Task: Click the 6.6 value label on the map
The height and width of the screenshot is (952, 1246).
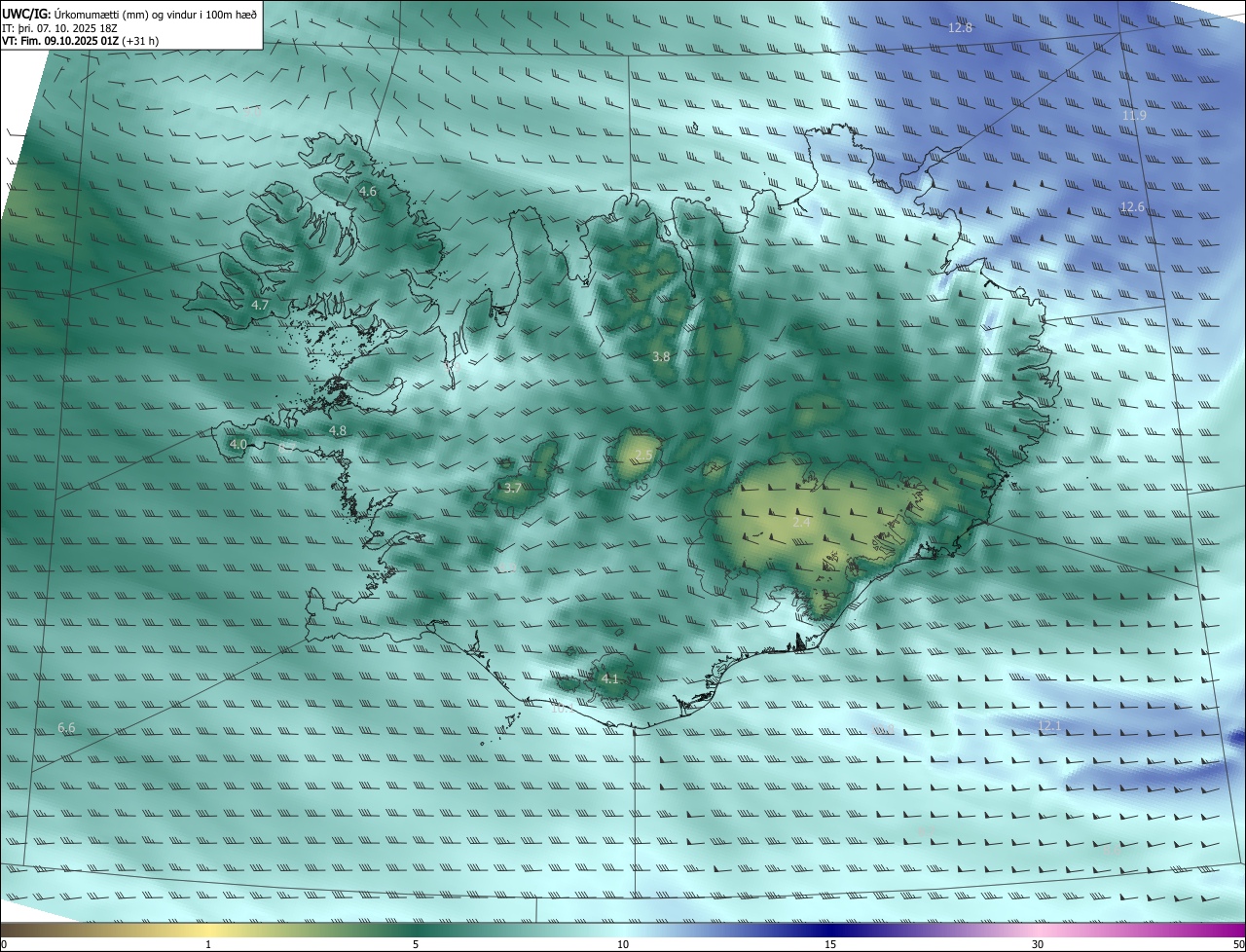Action: tap(66, 728)
